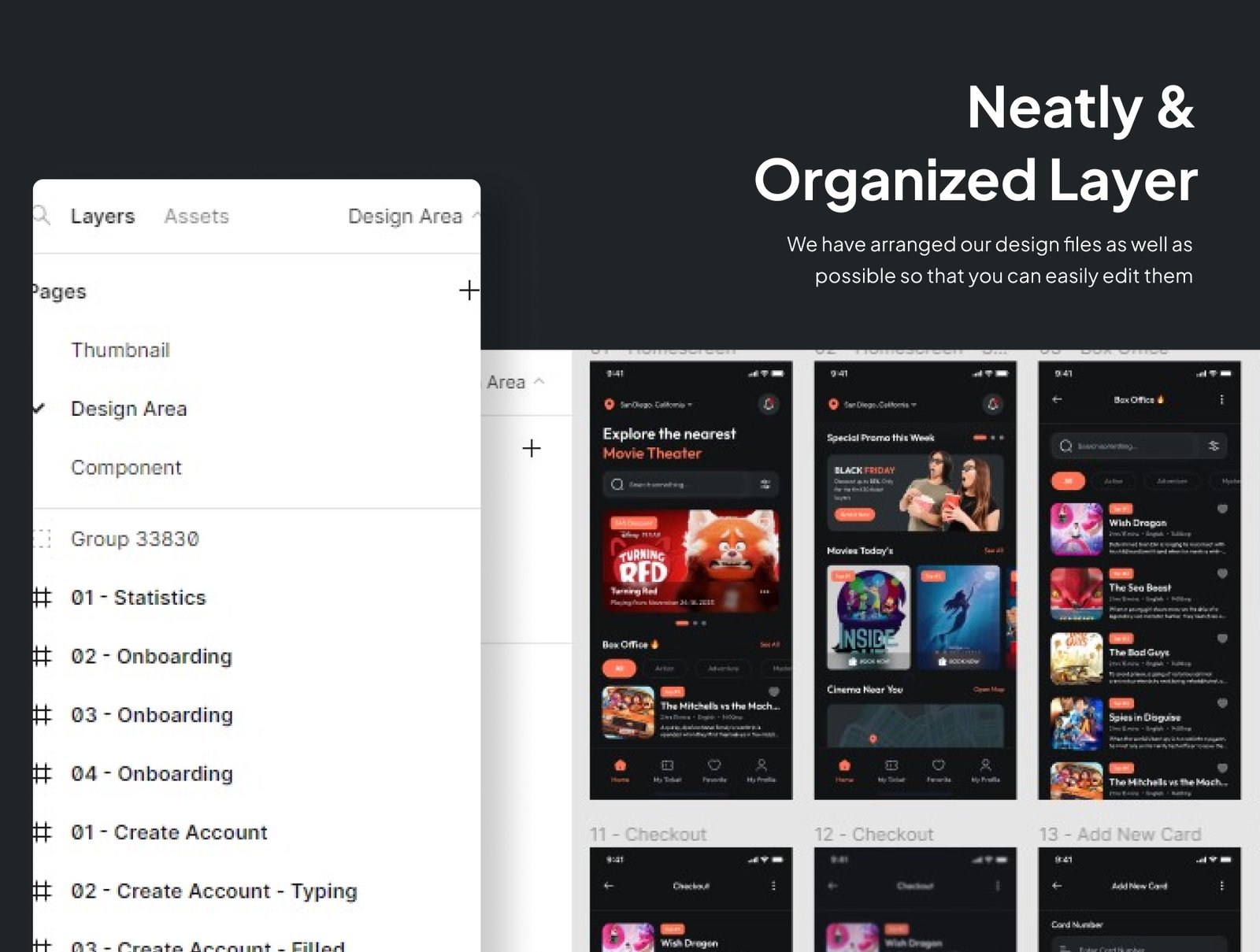Viewport: 1260px width, 952px height.
Task: Click the three dots on the Turning Red banner
Action: coord(764,591)
